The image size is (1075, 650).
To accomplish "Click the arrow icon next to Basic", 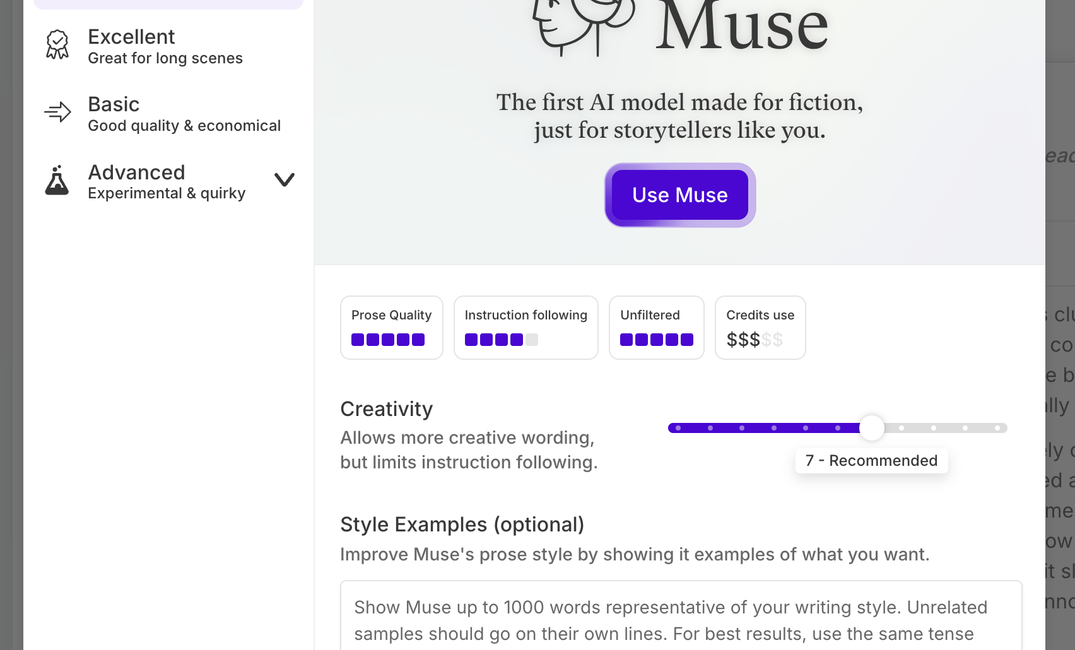I will click(57, 112).
